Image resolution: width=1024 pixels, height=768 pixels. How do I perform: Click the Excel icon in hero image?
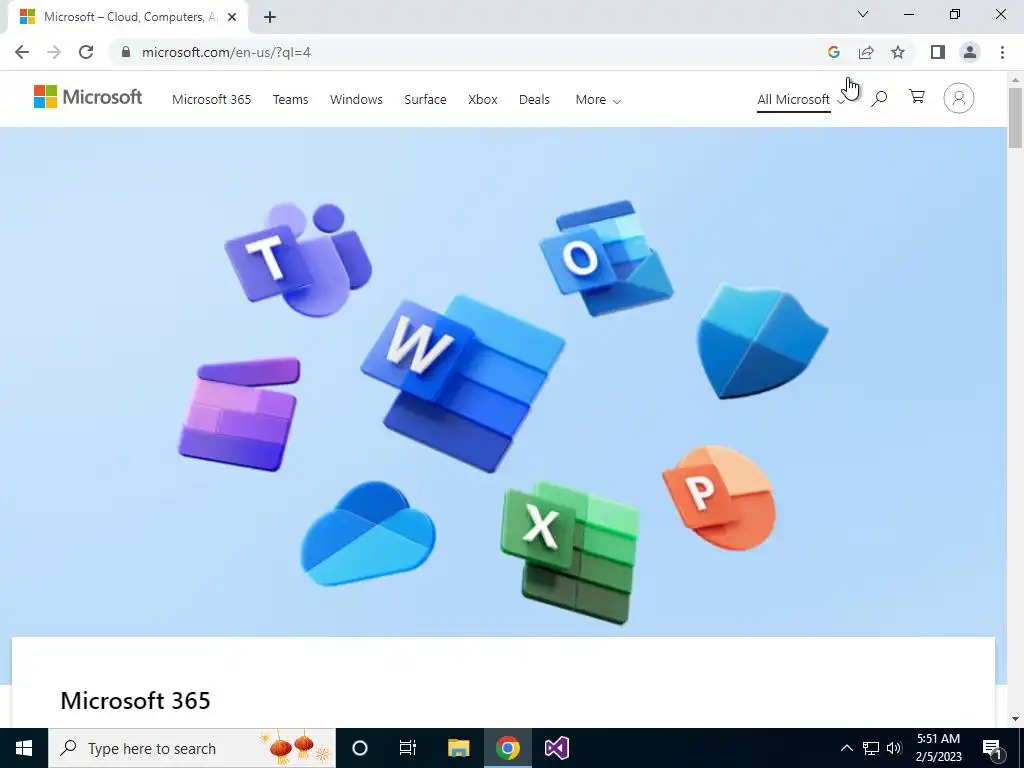pos(570,553)
